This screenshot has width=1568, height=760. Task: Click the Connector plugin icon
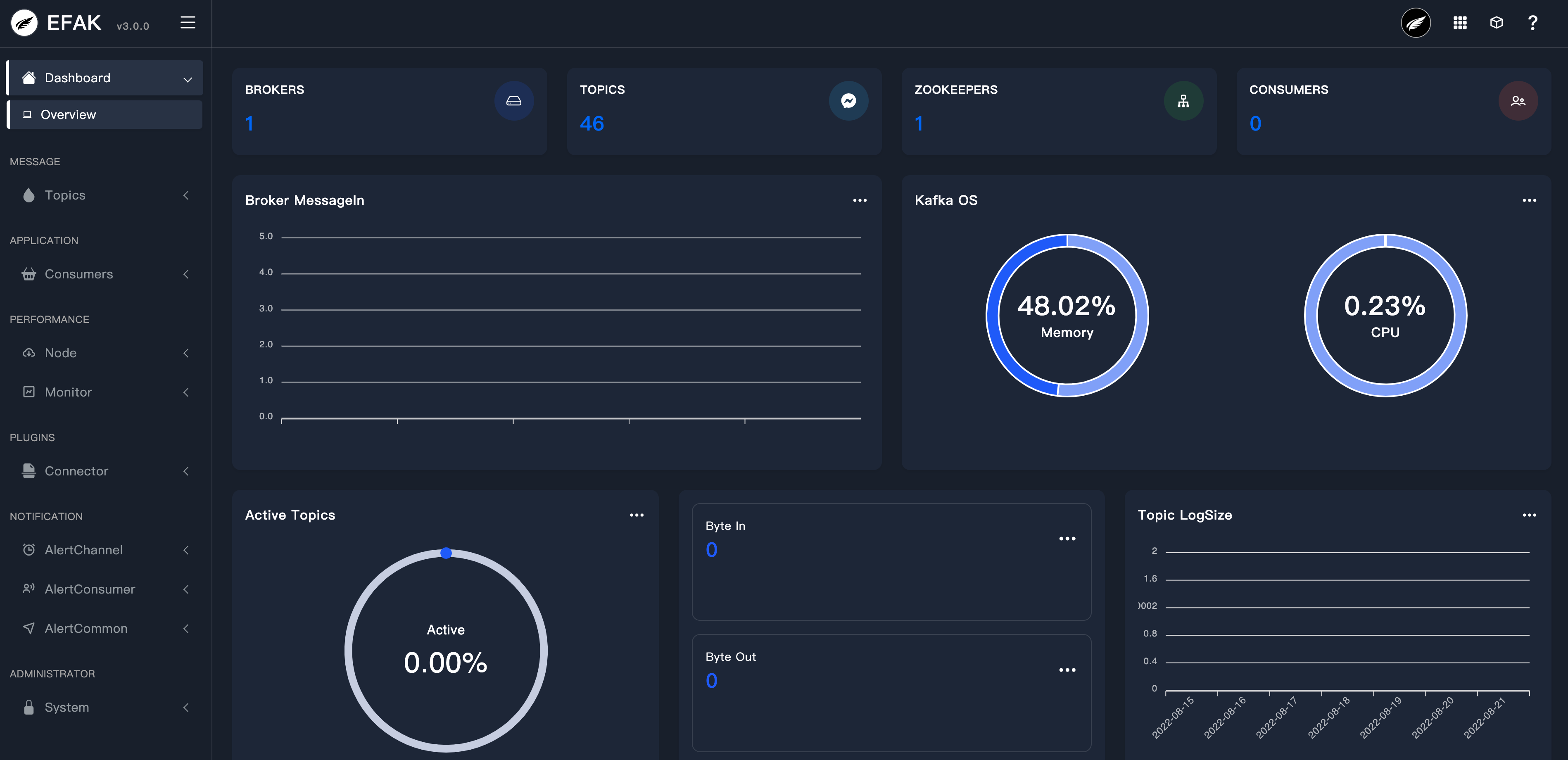tap(29, 471)
